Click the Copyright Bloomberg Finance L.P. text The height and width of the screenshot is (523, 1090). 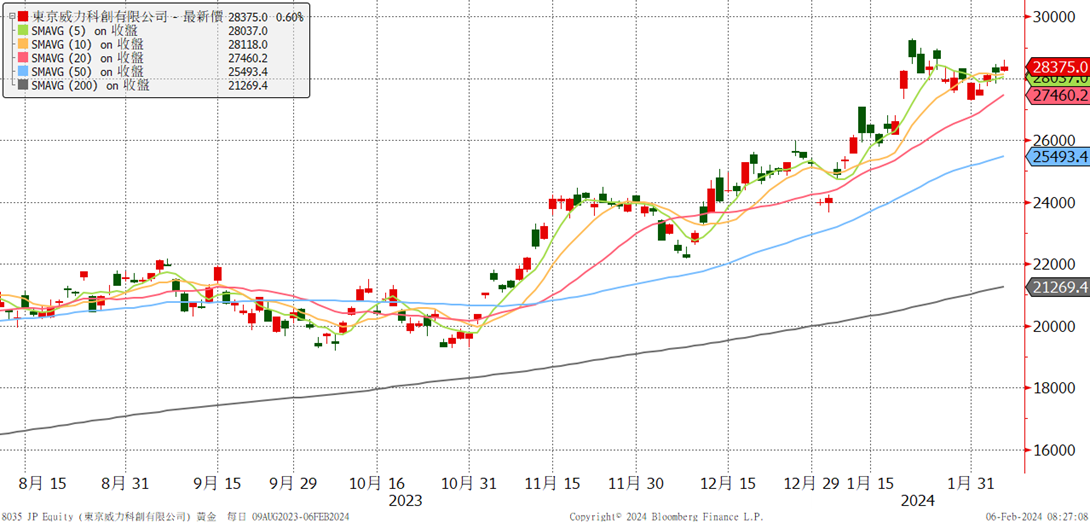coord(666,517)
